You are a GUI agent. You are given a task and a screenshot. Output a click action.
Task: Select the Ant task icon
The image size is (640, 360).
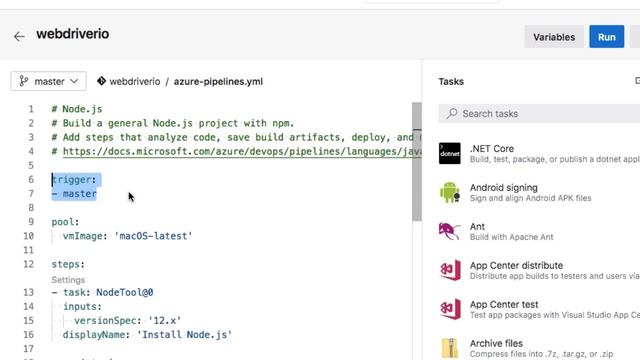coord(449,231)
